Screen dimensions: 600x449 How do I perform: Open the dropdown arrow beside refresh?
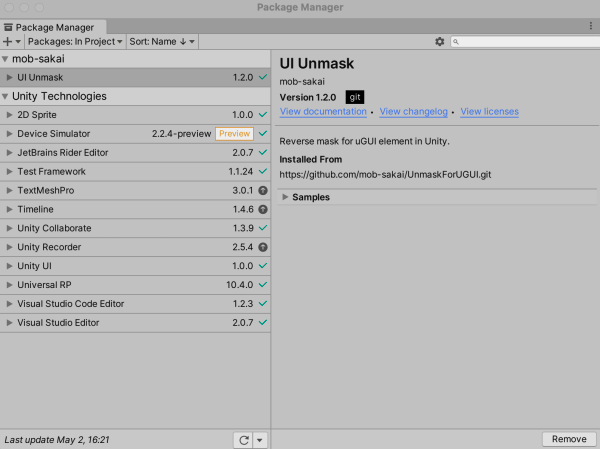pyautogui.click(x=260, y=440)
